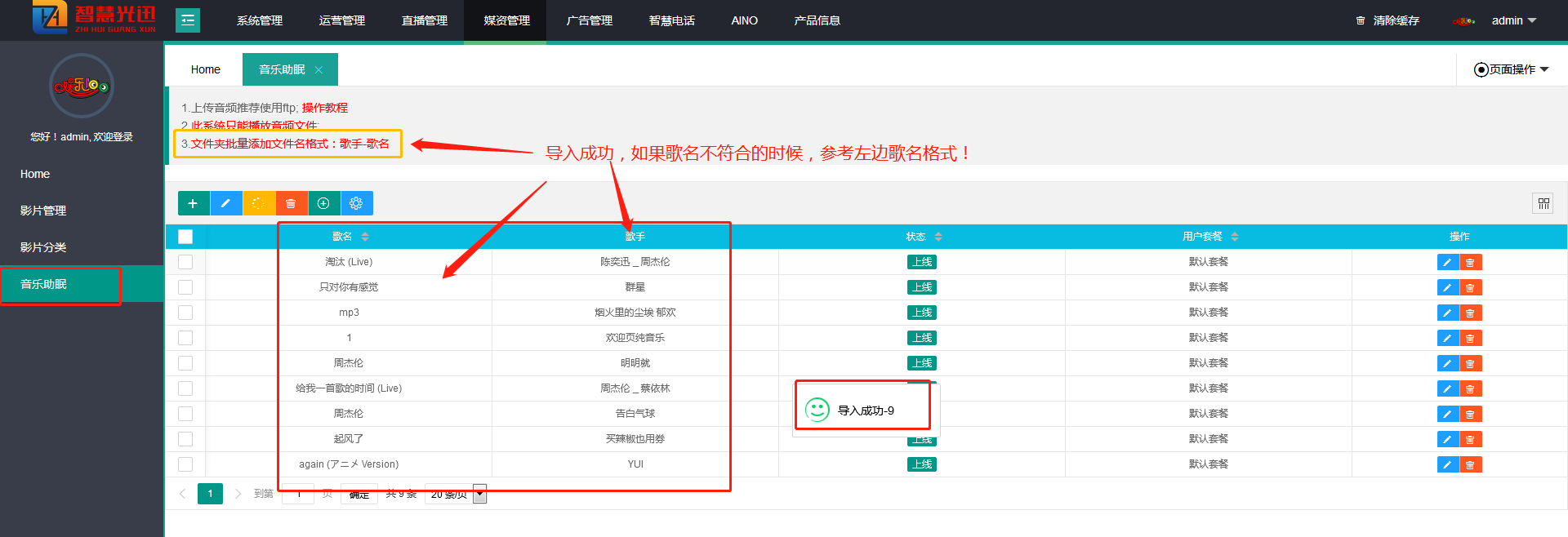
Task: Open the admin user dropdown
Action: click(x=1512, y=20)
